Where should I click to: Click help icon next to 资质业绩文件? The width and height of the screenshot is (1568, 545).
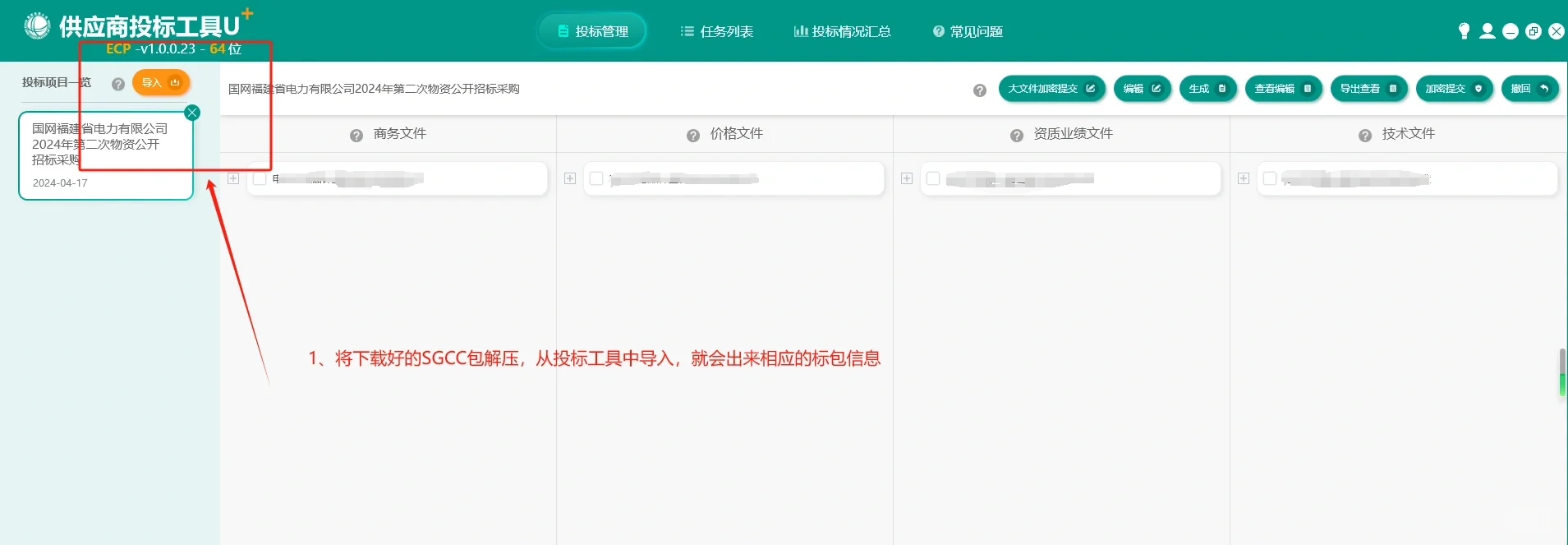click(x=1017, y=136)
